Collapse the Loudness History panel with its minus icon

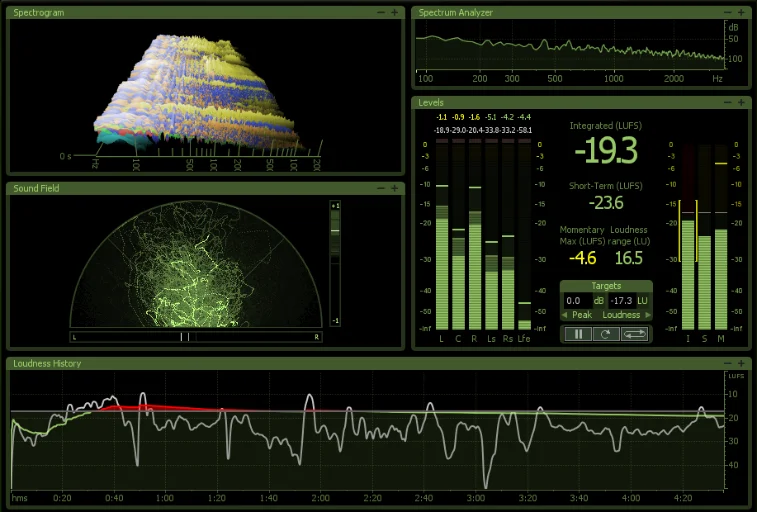coord(728,363)
